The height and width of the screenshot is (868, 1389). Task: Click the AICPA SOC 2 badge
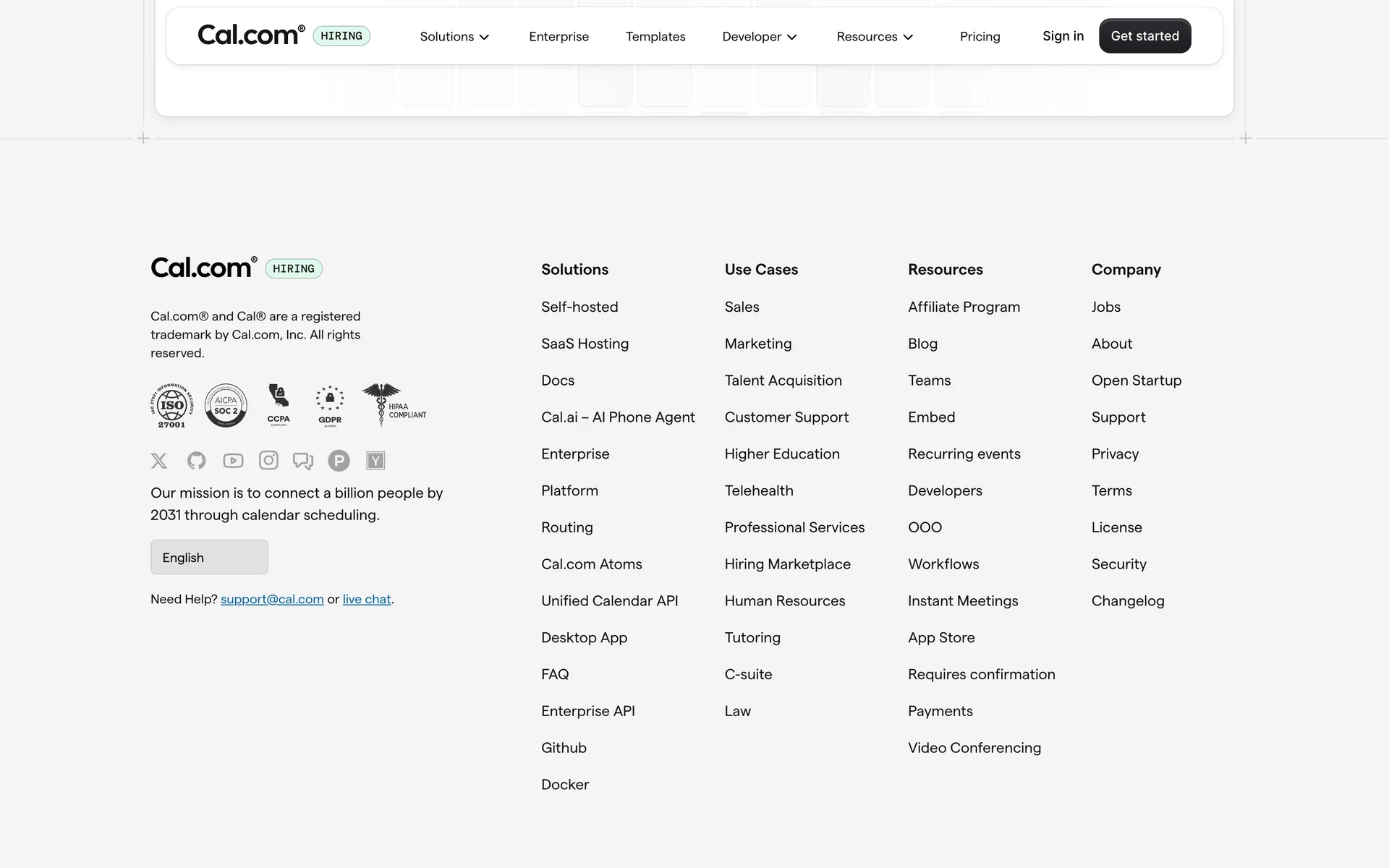click(226, 405)
